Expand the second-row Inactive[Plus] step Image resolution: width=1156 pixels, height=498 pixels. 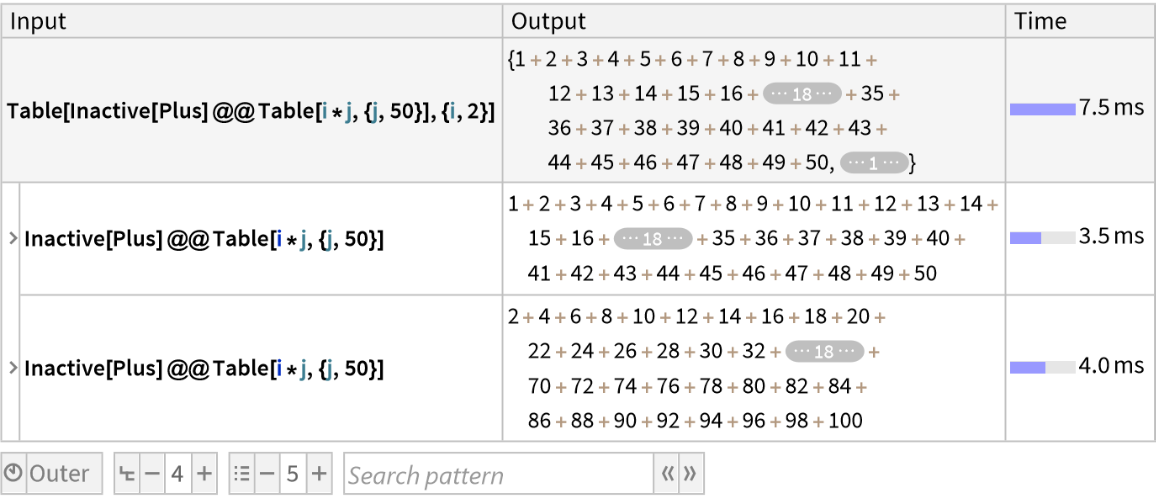click(13, 240)
